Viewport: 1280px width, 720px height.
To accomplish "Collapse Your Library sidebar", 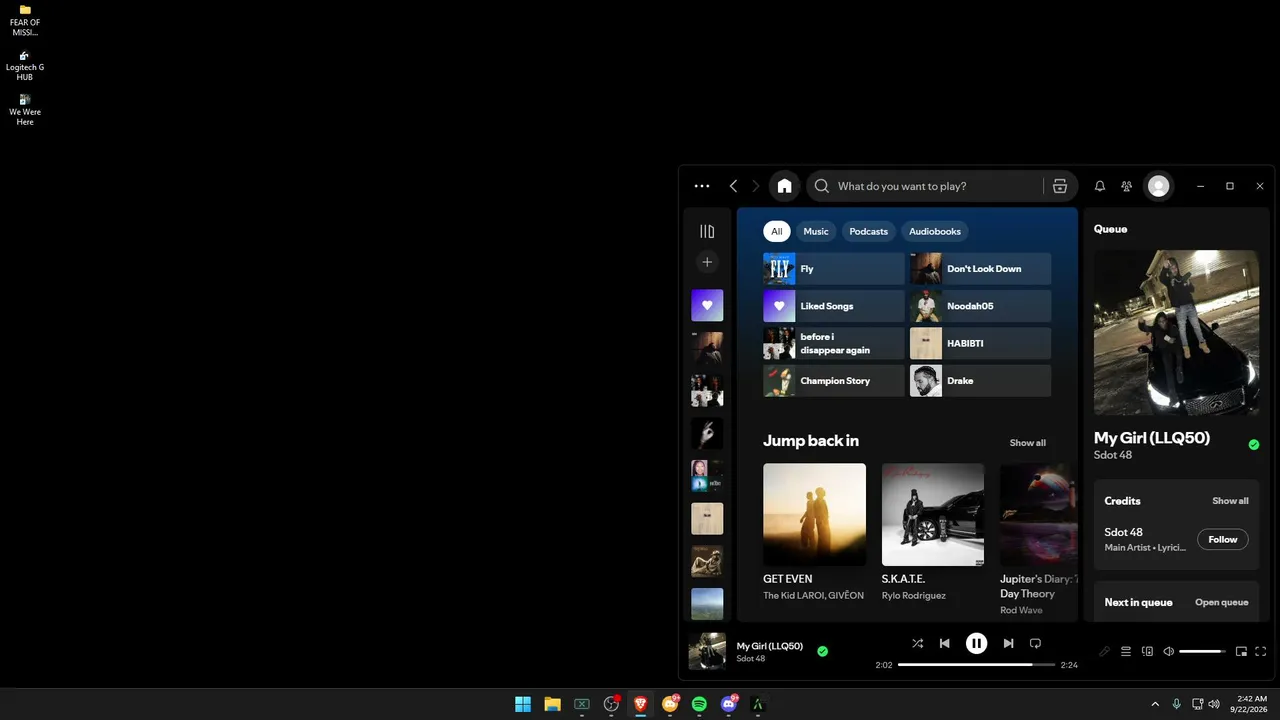I will click(707, 231).
